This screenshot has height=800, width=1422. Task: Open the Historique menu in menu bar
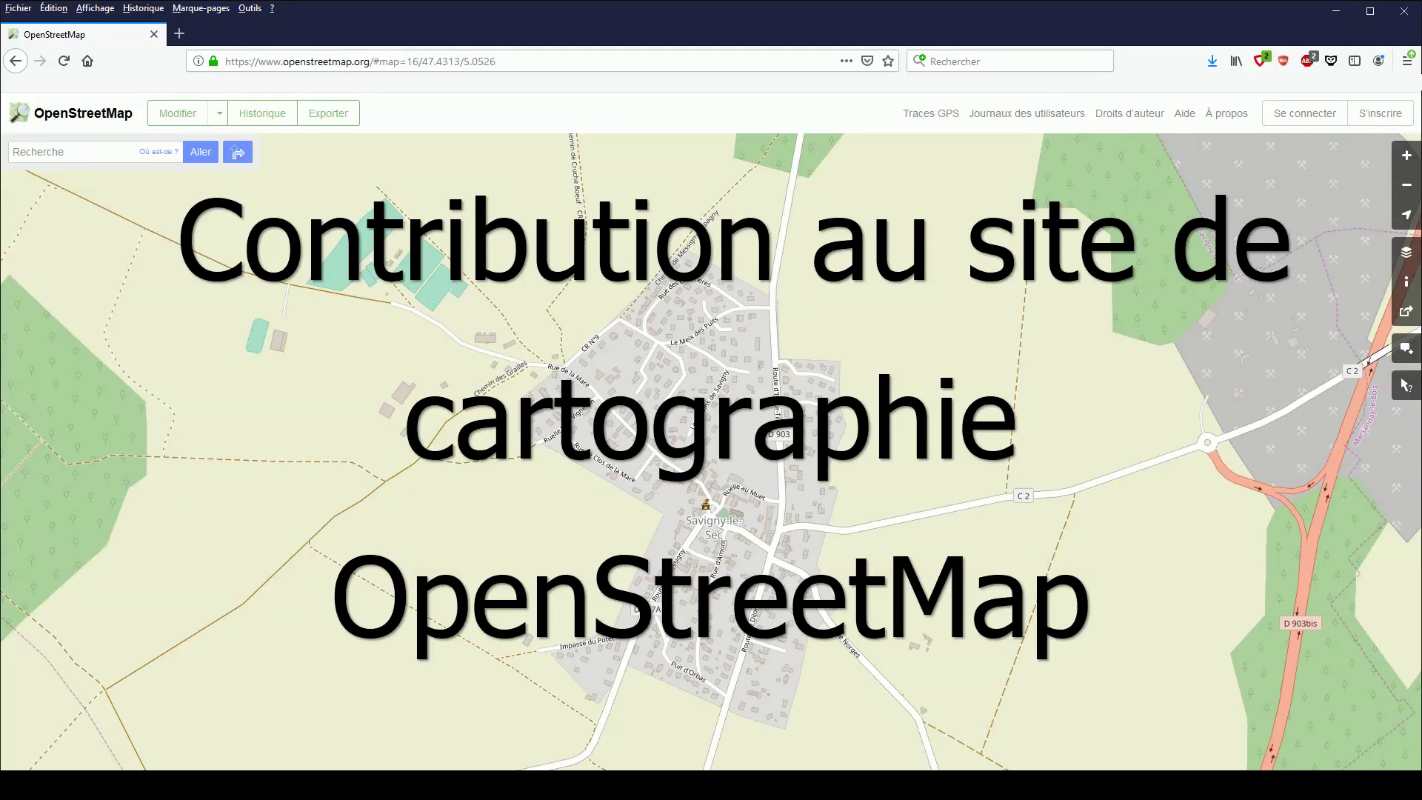coord(143,8)
